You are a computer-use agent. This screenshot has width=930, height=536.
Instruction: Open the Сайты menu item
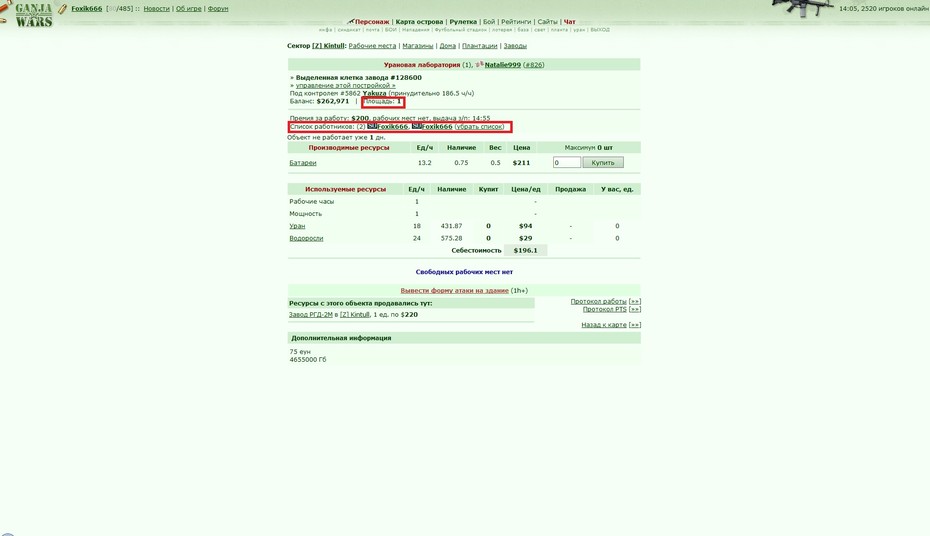click(547, 22)
